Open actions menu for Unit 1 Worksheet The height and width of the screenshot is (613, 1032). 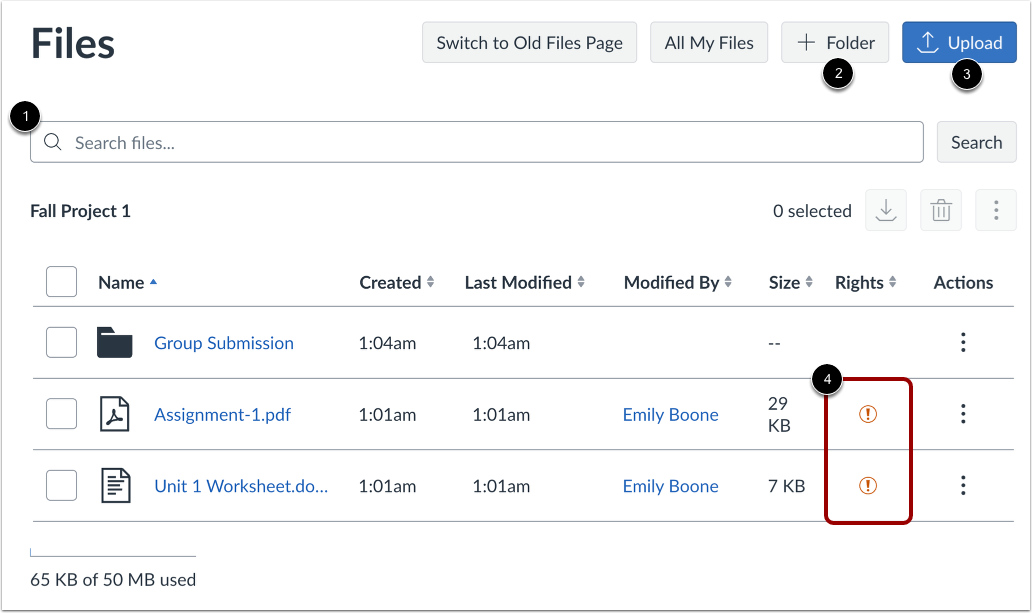(963, 485)
